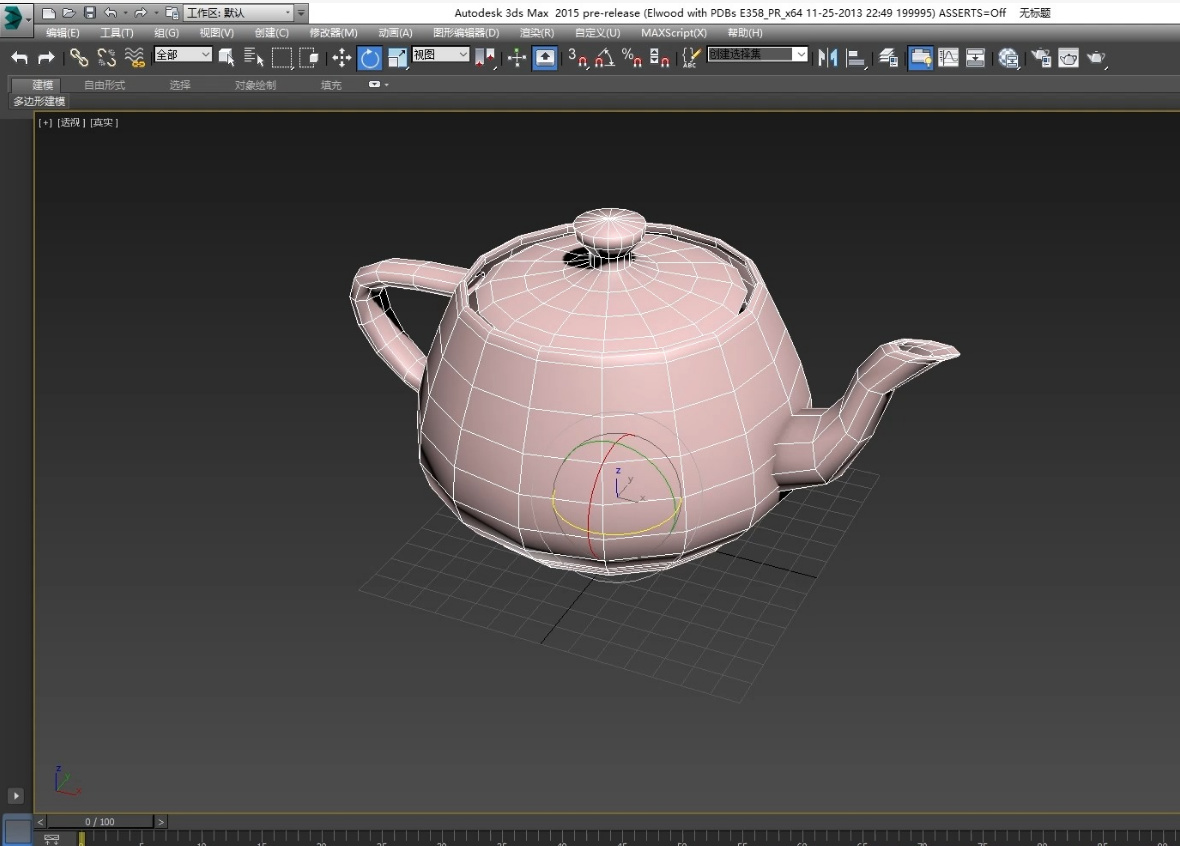Image resolution: width=1180 pixels, height=846 pixels.
Task: Click the Select and Link chain icon
Action: pyautogui.click(x=79, y=58)
